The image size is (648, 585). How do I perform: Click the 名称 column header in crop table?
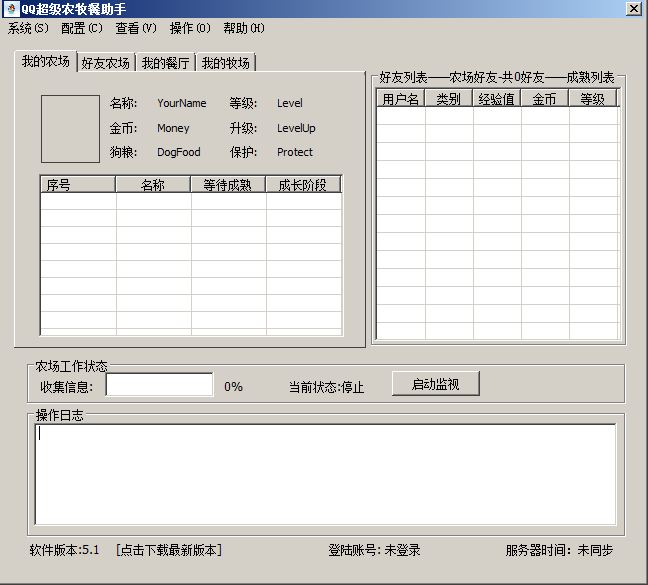point(153,185)
